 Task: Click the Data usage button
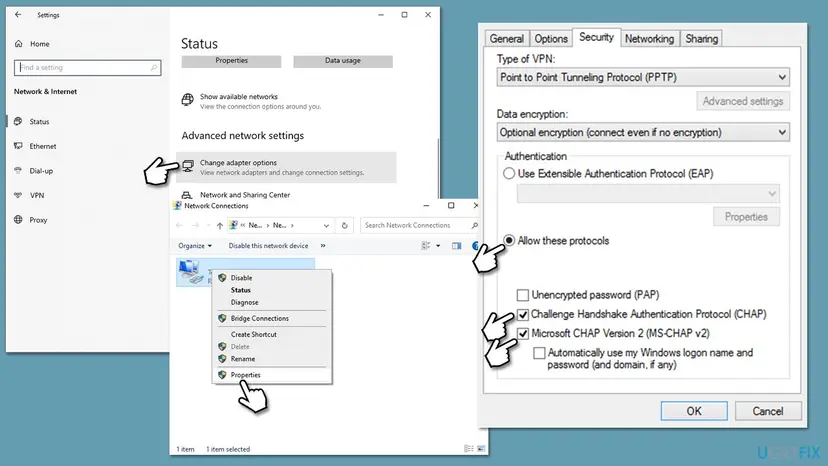tap(343, 61)
